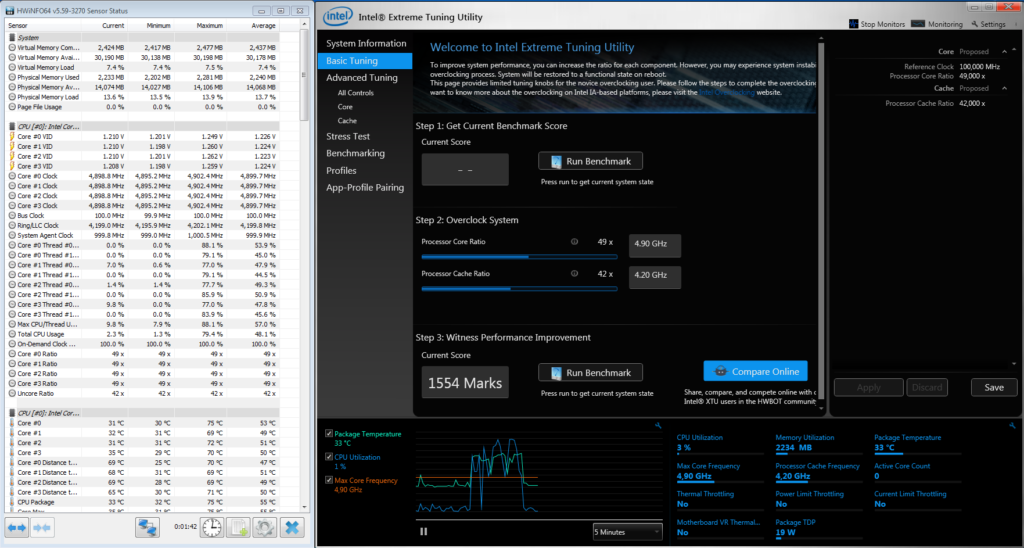Click HWiNFO log file icon with green plus

point(238,527)
